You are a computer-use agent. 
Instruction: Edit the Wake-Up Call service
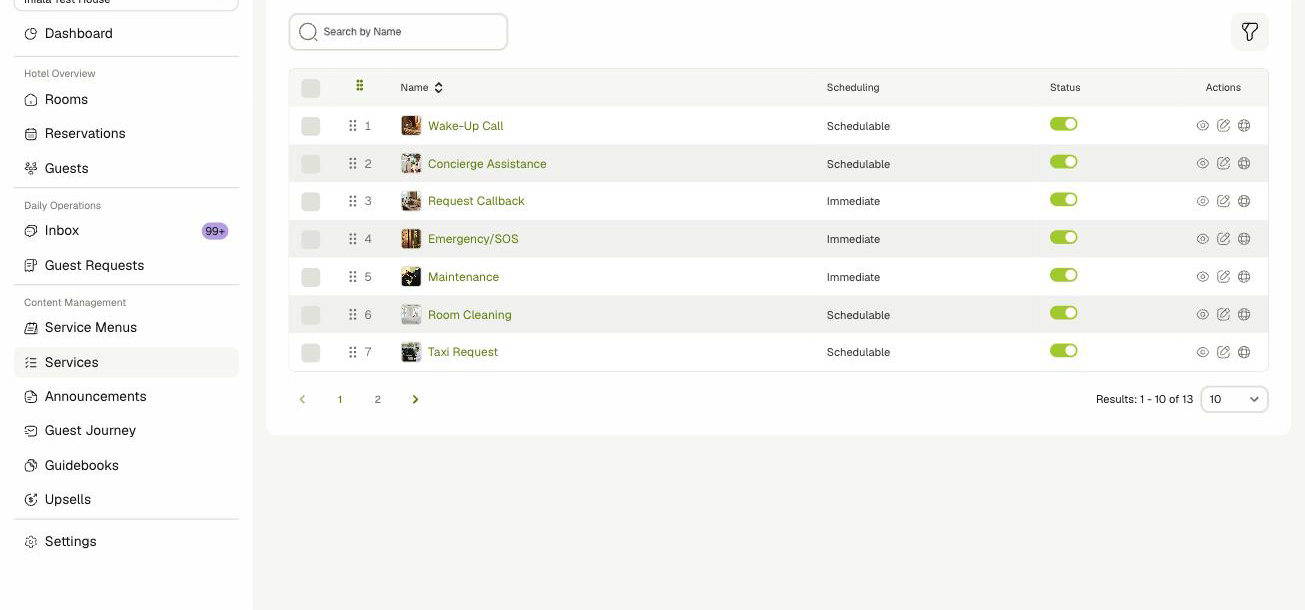point(1223,126)
